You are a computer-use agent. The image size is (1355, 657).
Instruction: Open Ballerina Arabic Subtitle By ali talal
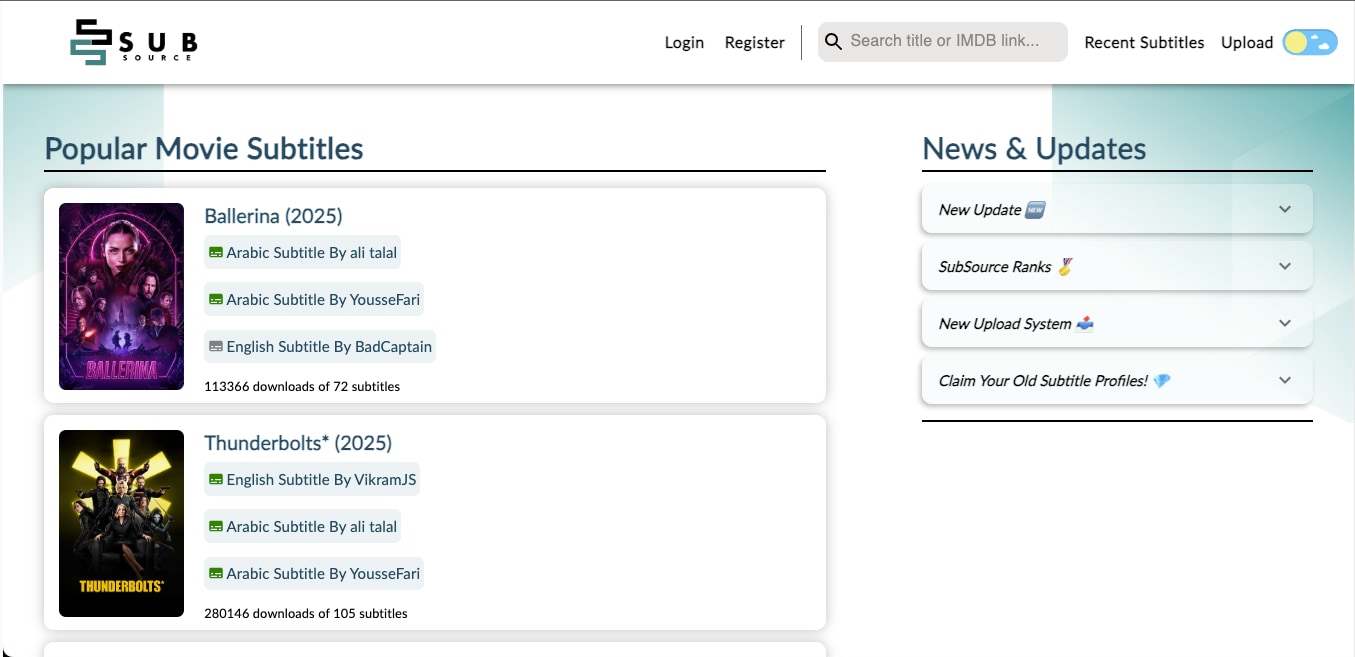pos(302,252)
